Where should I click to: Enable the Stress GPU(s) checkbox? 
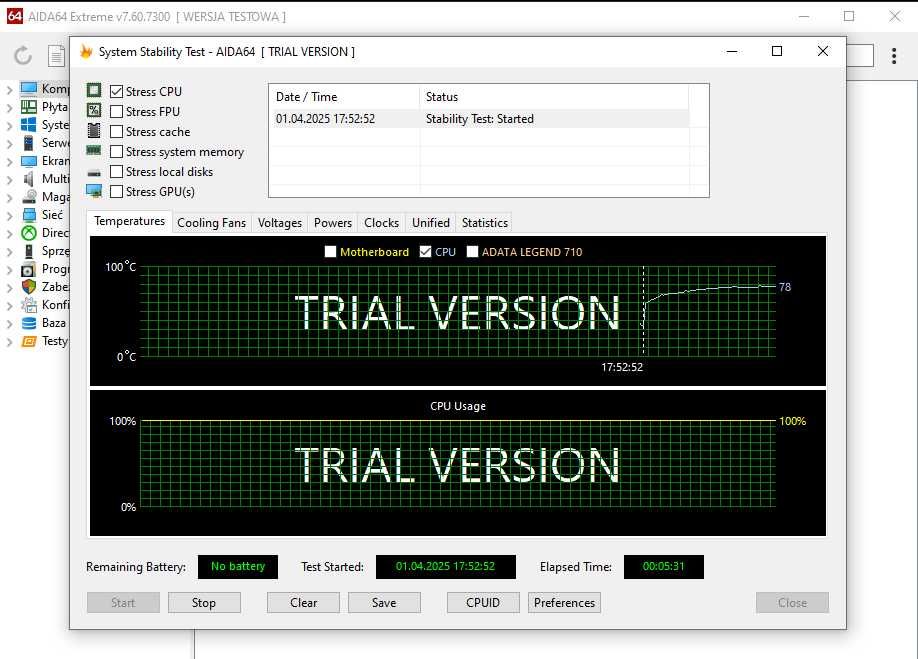click(117, 191)
